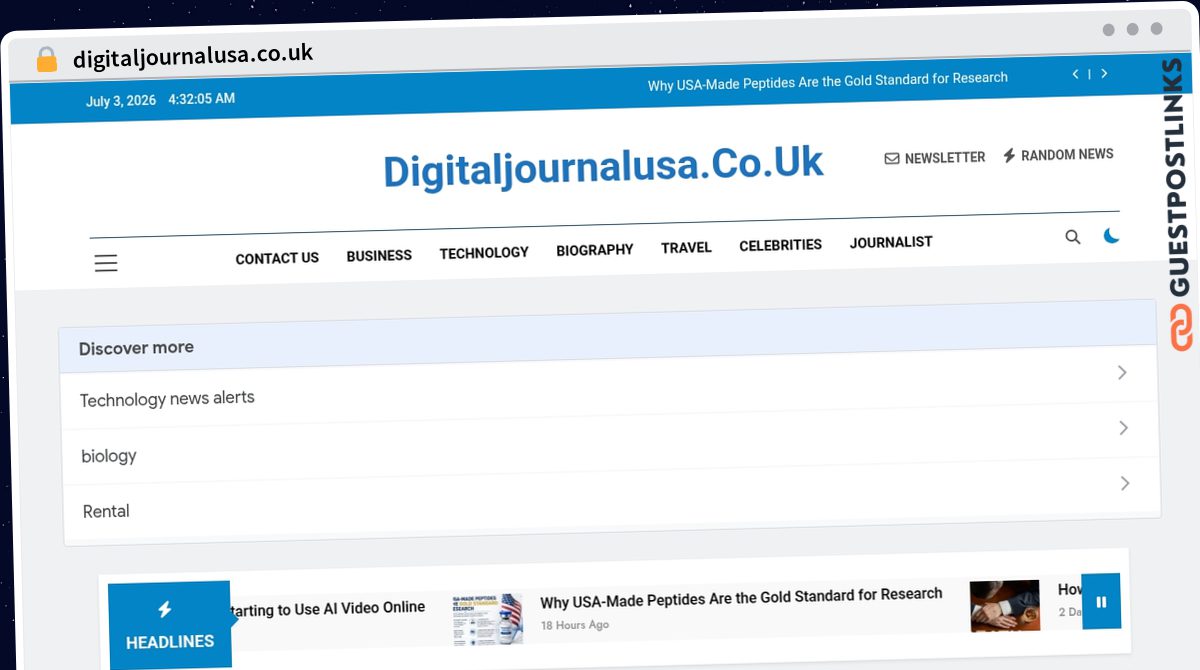This screenshot has height=670, width=1200.
Task: Click the Discover more heading
Action: pyautogui.click(x=136, y=348)
